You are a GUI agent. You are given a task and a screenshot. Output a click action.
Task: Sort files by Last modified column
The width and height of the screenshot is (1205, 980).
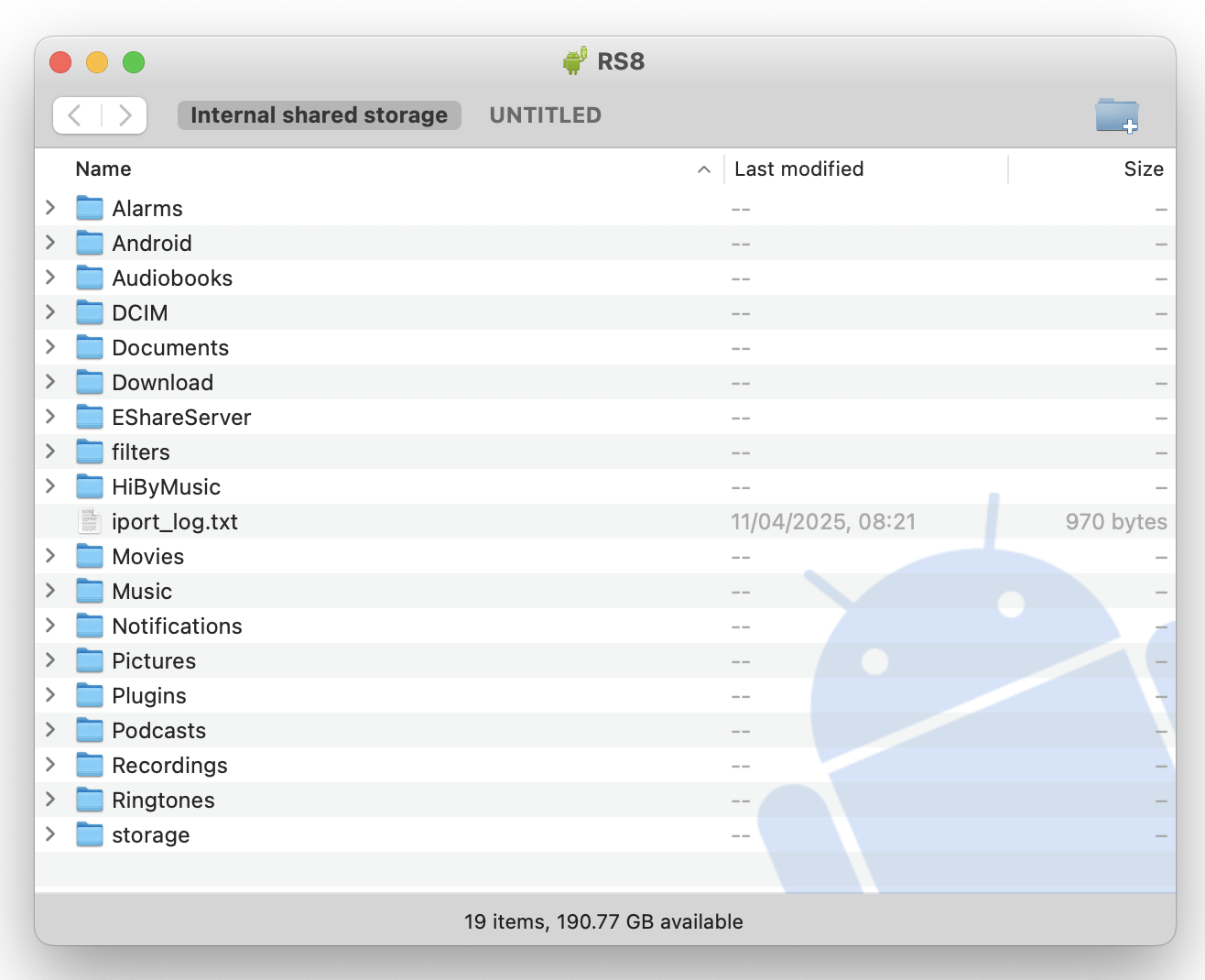[799, 169]
